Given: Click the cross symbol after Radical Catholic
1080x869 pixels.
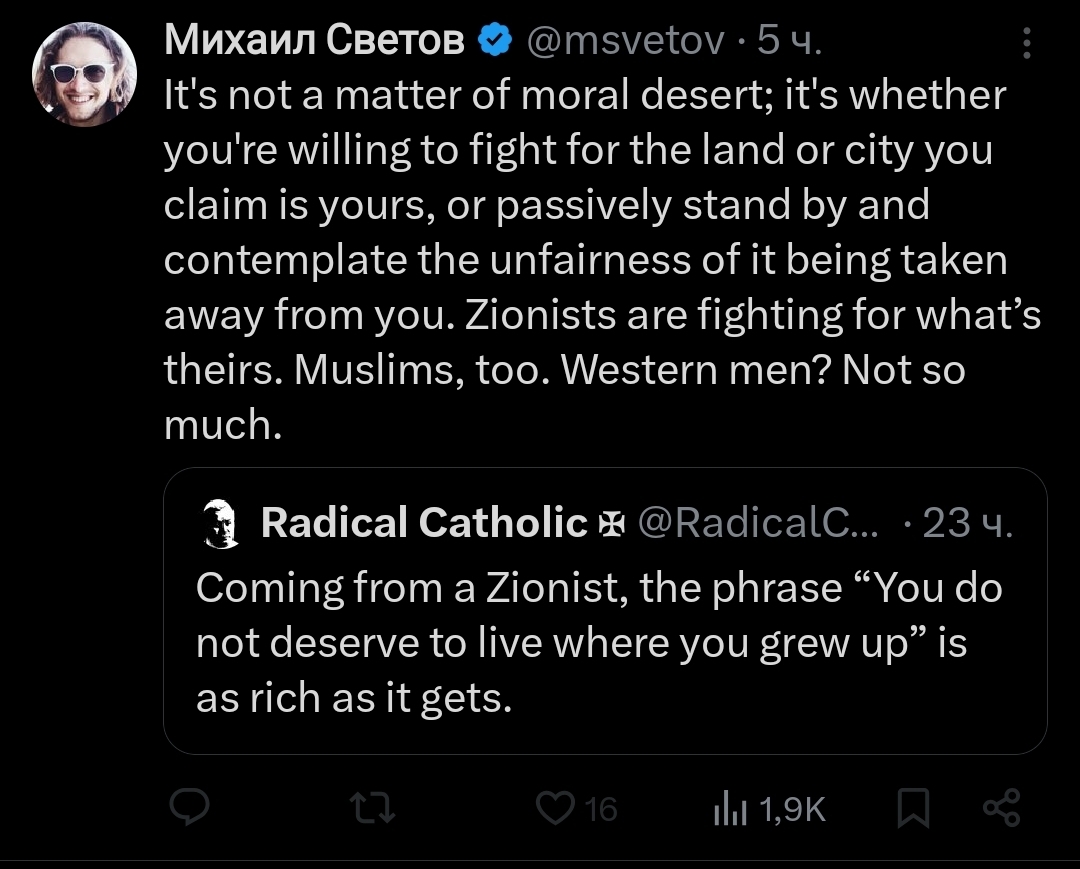Looking at the screenshot, I should (x=609, y=524).
